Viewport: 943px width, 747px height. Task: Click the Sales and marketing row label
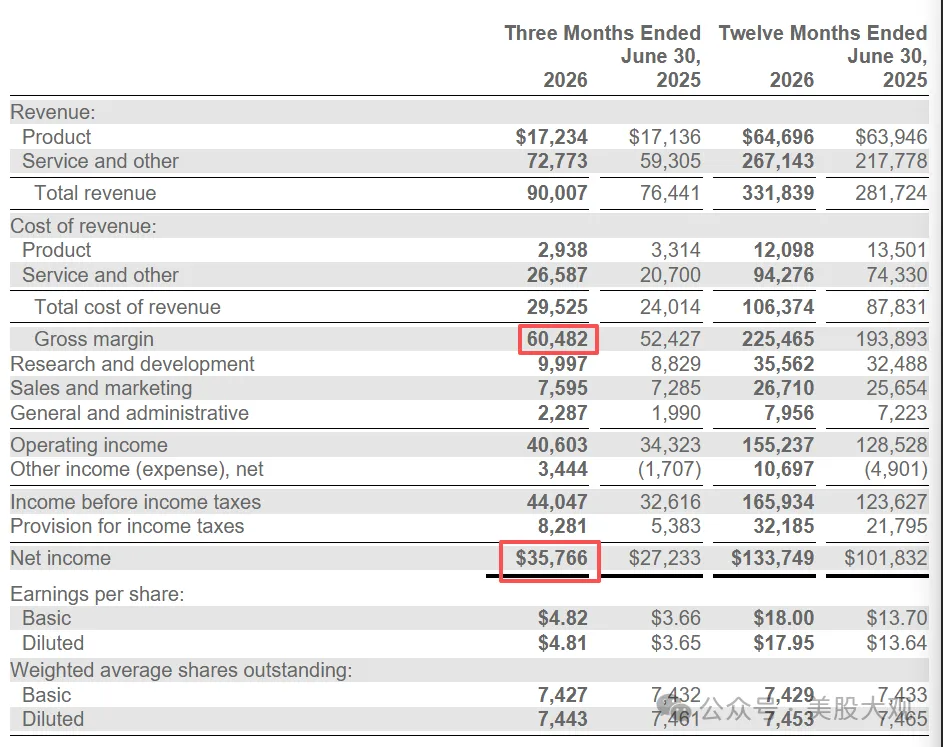click(x=101, y=388)
